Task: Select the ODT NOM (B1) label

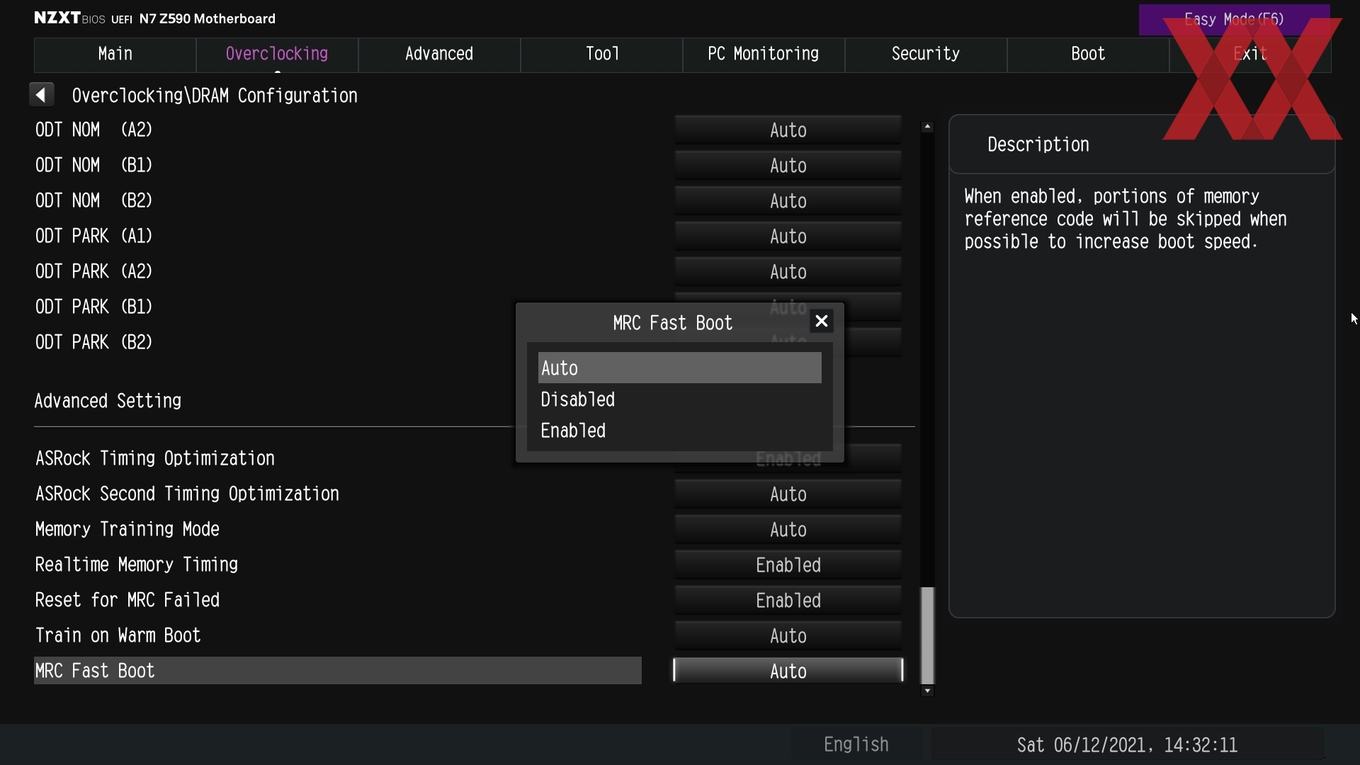Action: (x=94, y=165)
